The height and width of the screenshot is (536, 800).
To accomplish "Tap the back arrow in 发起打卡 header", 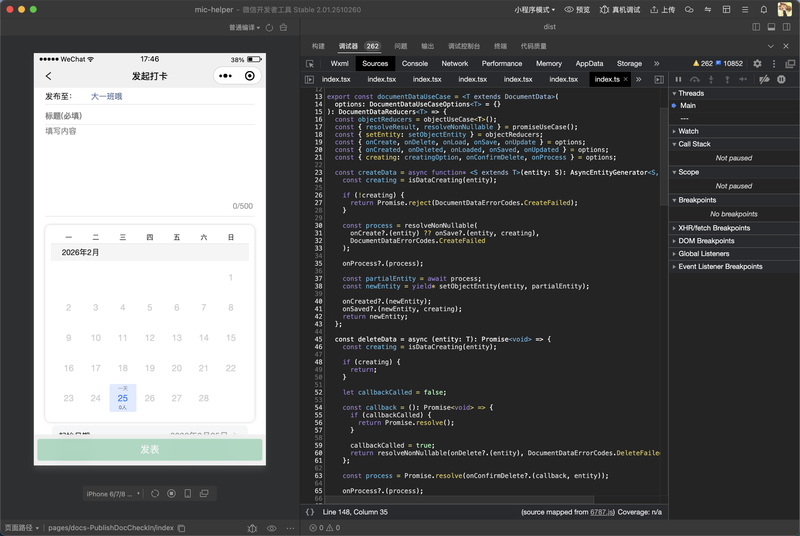I will (49, 76).
